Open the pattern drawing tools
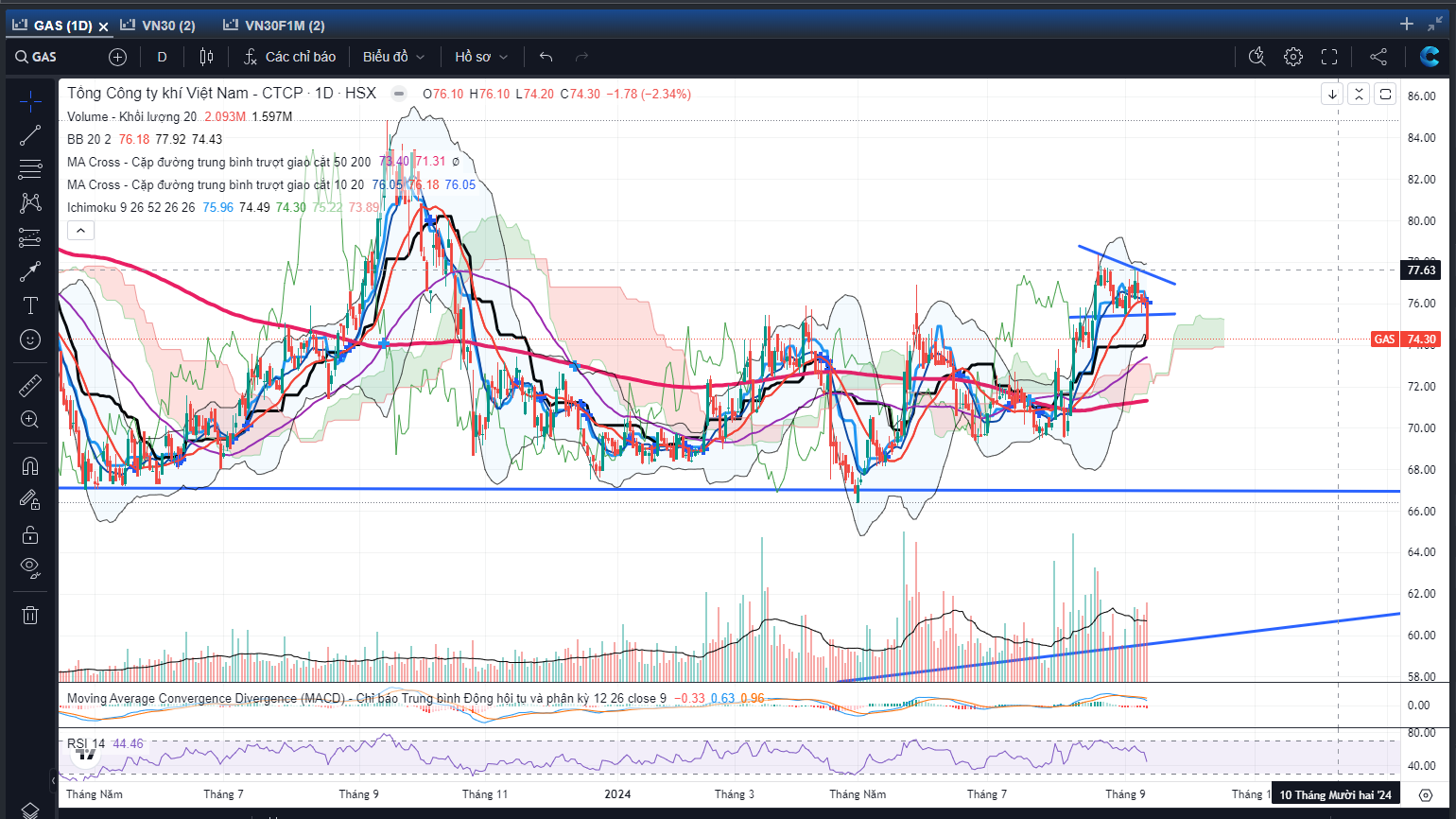The height and width of the screenshot is (819, 1456). pos(30,203)
